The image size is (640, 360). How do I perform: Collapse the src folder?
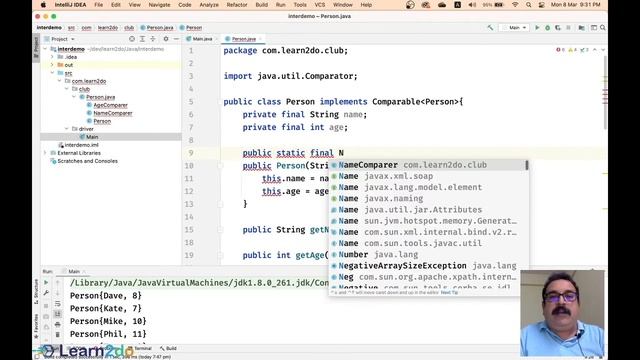coord(52,73)
